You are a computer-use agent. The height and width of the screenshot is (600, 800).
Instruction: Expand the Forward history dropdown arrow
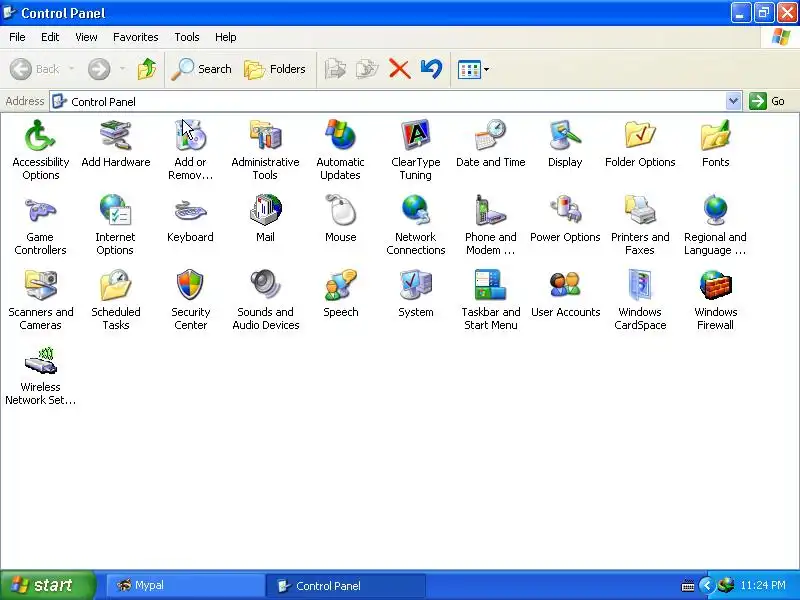tap(122, 69)
